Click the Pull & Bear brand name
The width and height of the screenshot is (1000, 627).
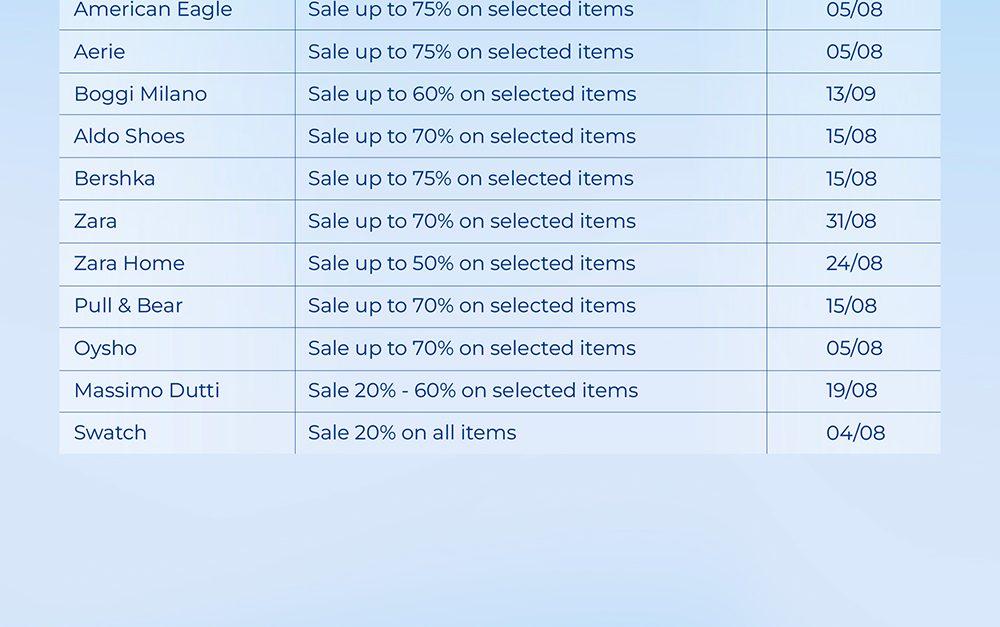click(128, 306)
